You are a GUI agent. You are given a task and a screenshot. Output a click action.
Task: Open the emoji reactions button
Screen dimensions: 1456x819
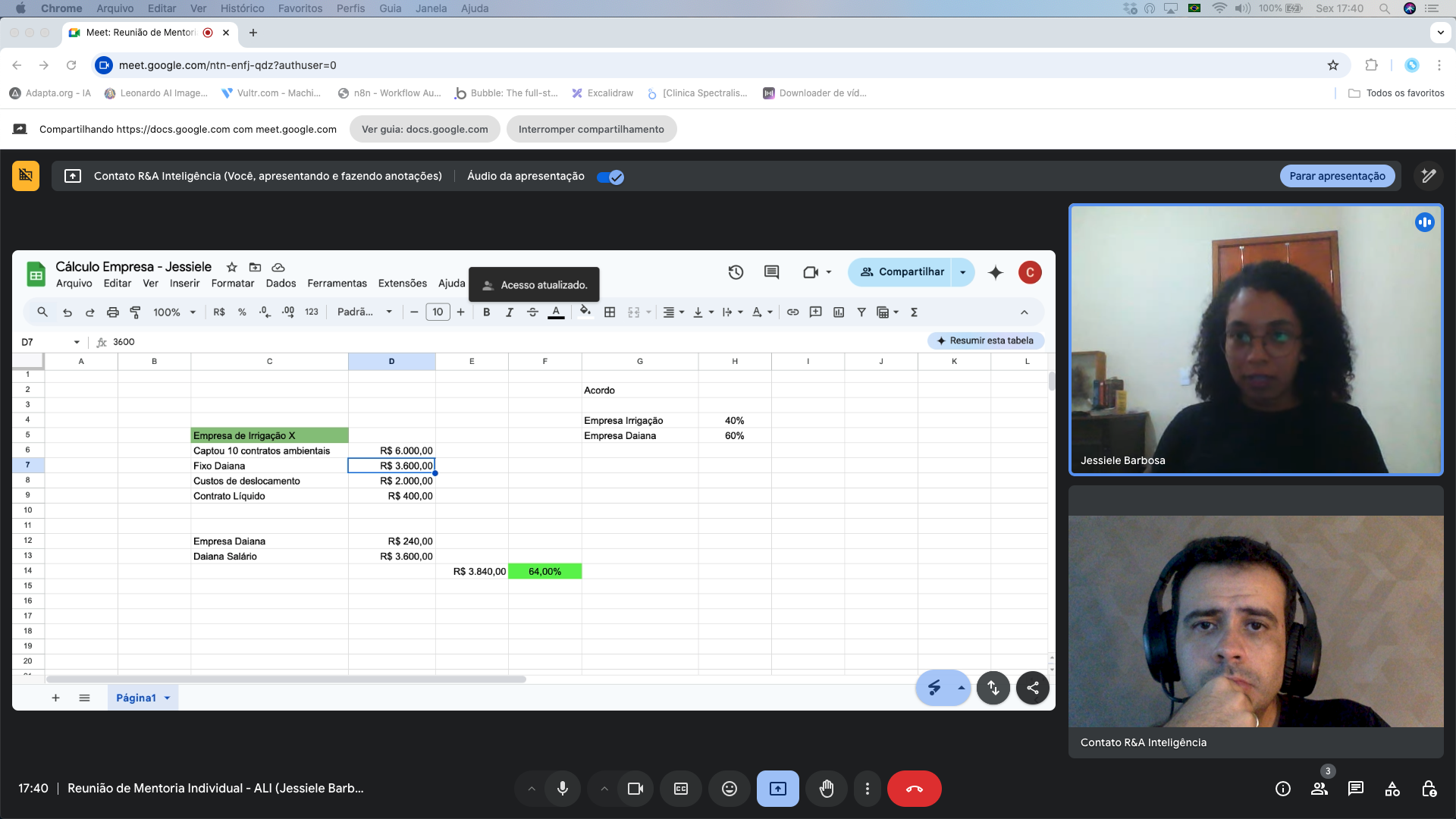[x=729, y=789]
